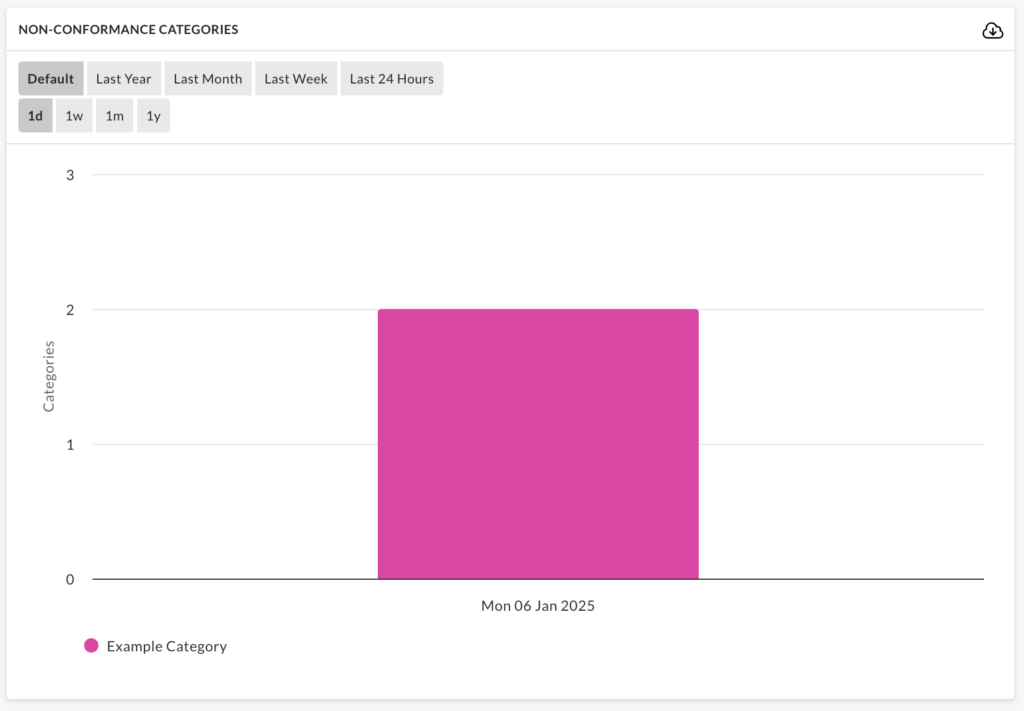
Task: Click the y-axis value 2
Action: click(x=70, y=309)
